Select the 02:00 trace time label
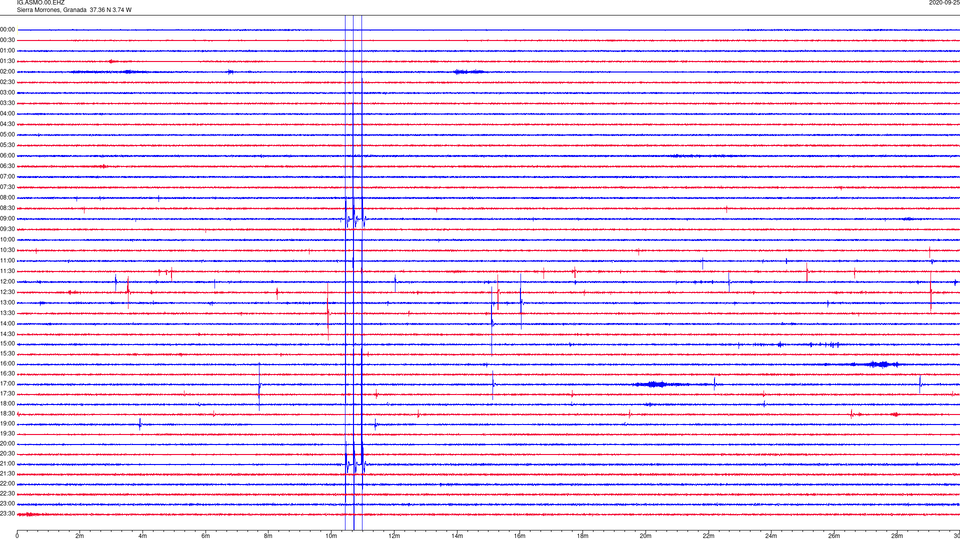The height and width of the screenshot is (540, 960). pyautogui.click(x=8, y=72)
